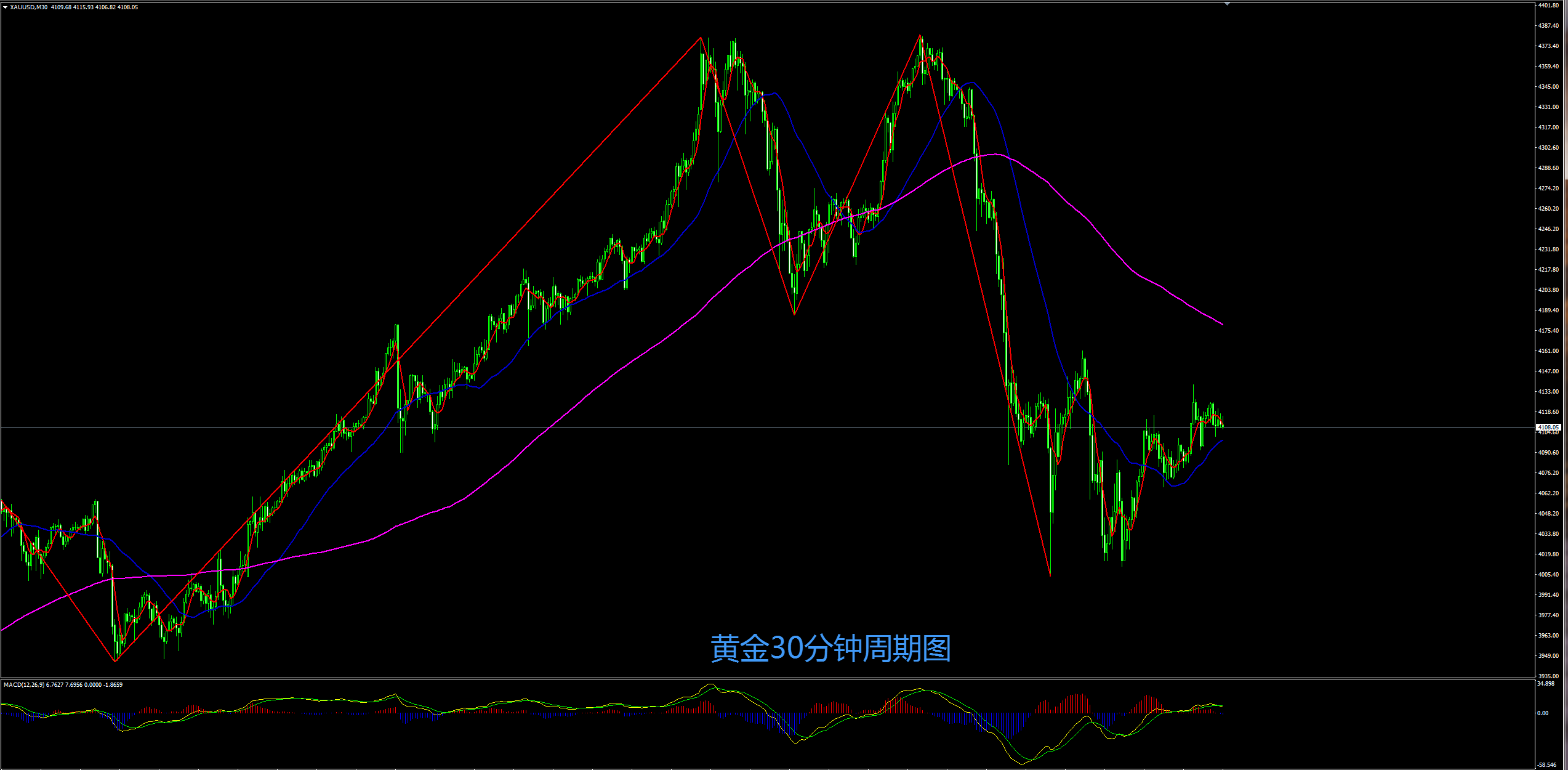Click the red ZigZag bottom near 4005
Image resolution: width=1568 pixels, height=770 pixels.
click(x=1050, y=575)
